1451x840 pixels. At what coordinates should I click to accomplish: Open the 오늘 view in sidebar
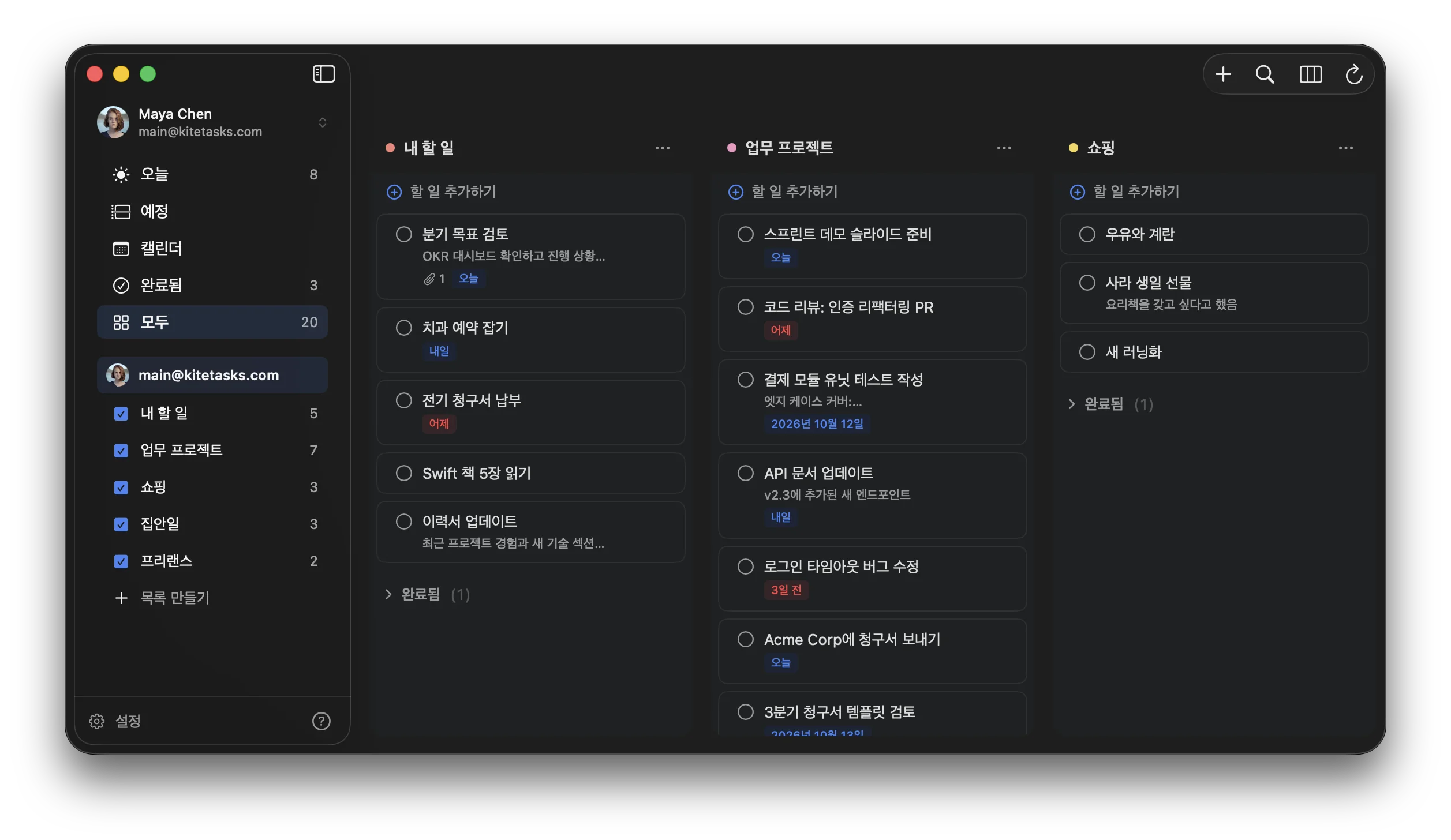pyautogui.click(x=212, y=174)
